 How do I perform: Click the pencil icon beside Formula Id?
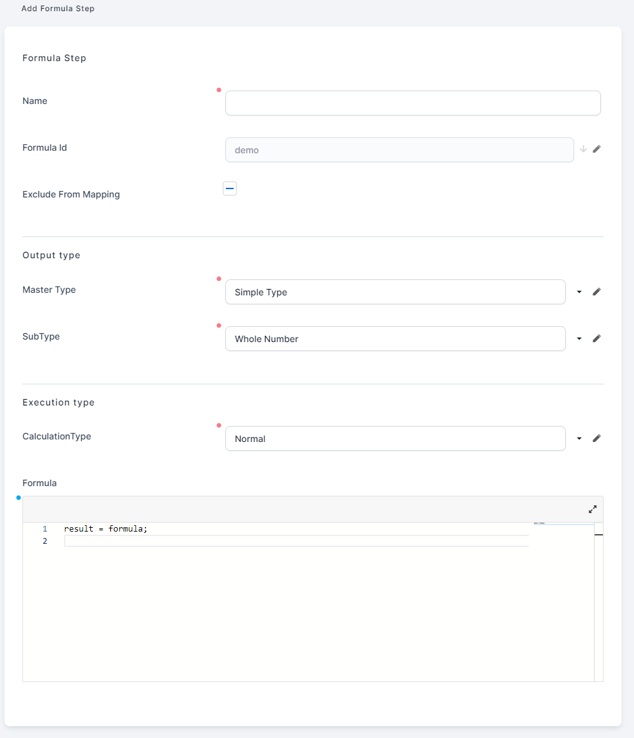pos(597,149)
